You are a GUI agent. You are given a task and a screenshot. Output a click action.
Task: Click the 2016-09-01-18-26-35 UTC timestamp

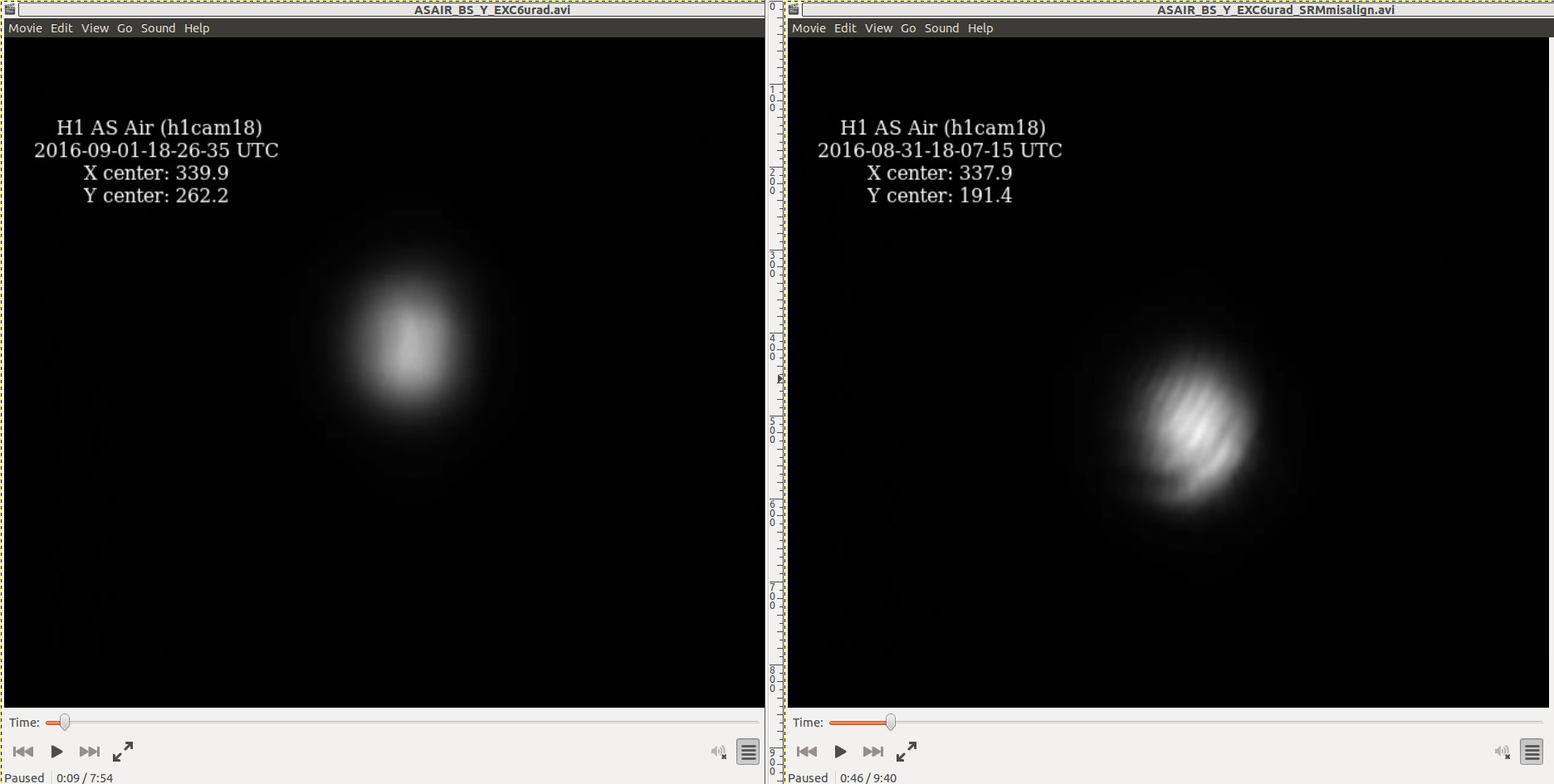click(156, 150)
